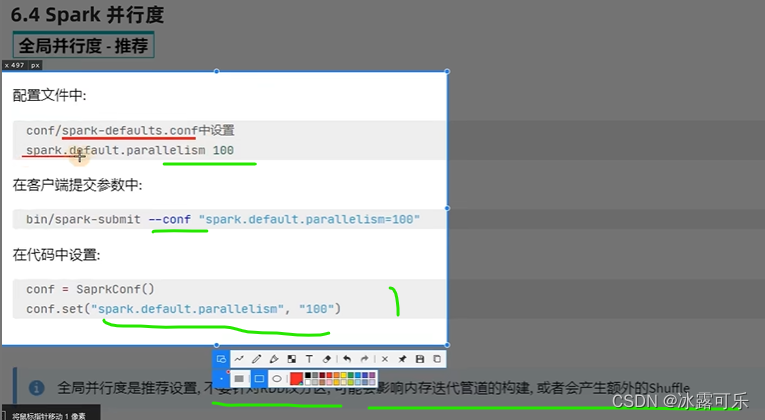Redo the annotation
Screen dimensions: 765x420
364,359
